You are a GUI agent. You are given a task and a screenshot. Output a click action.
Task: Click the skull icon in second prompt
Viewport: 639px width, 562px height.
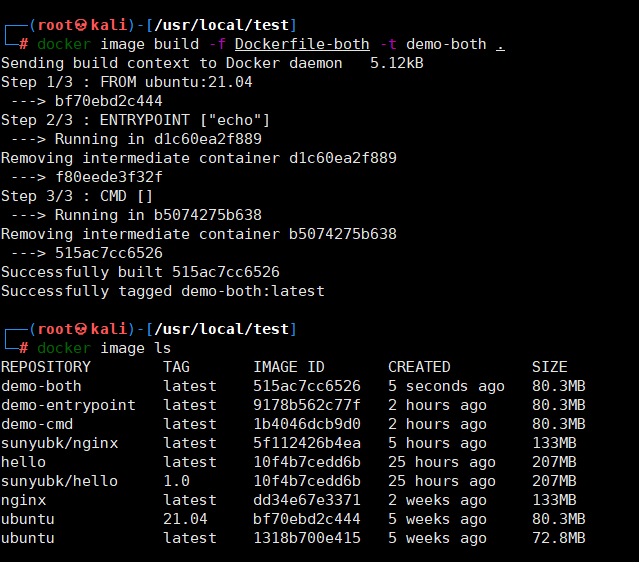click(x=81, y=329)
